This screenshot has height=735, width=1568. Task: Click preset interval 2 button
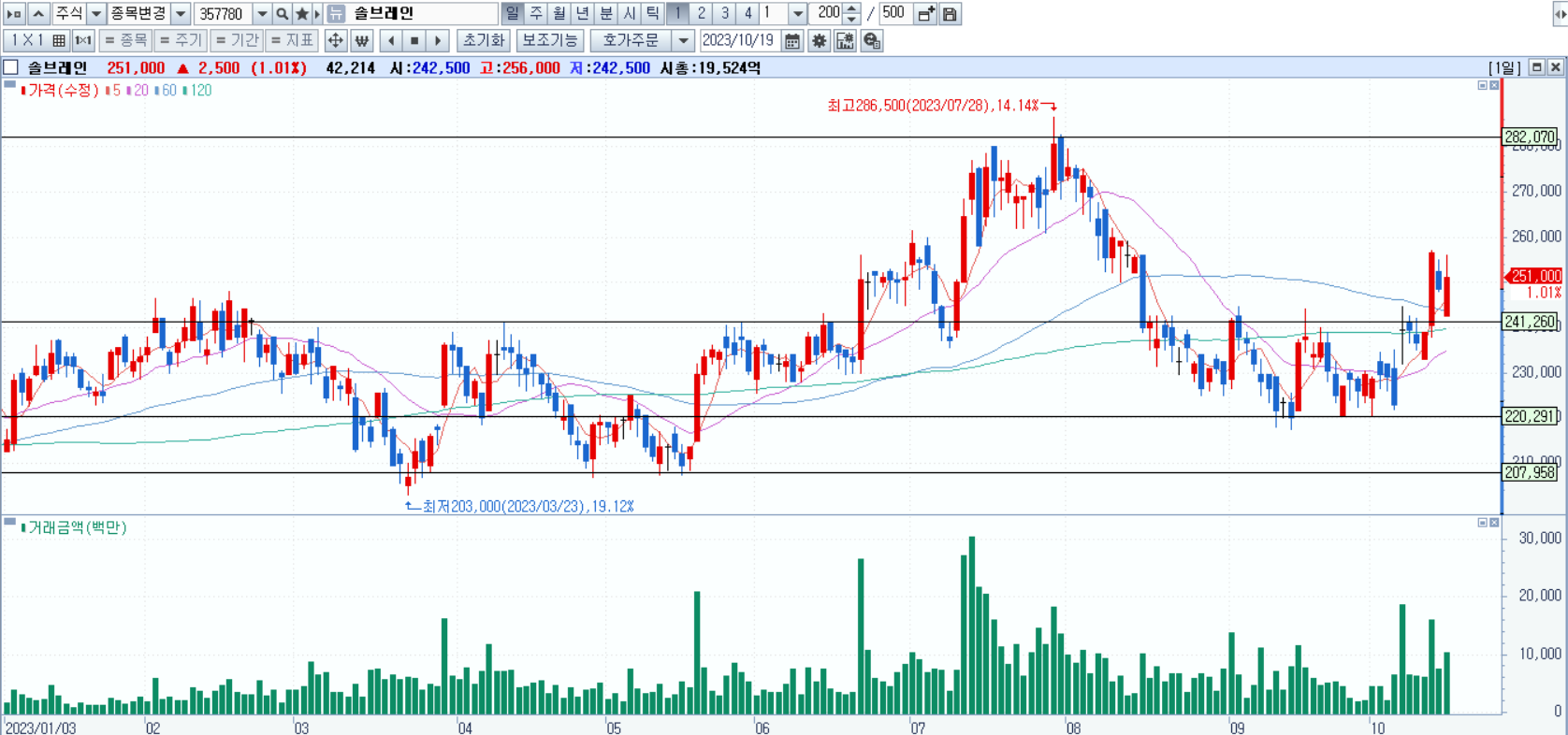pos(702,14)
